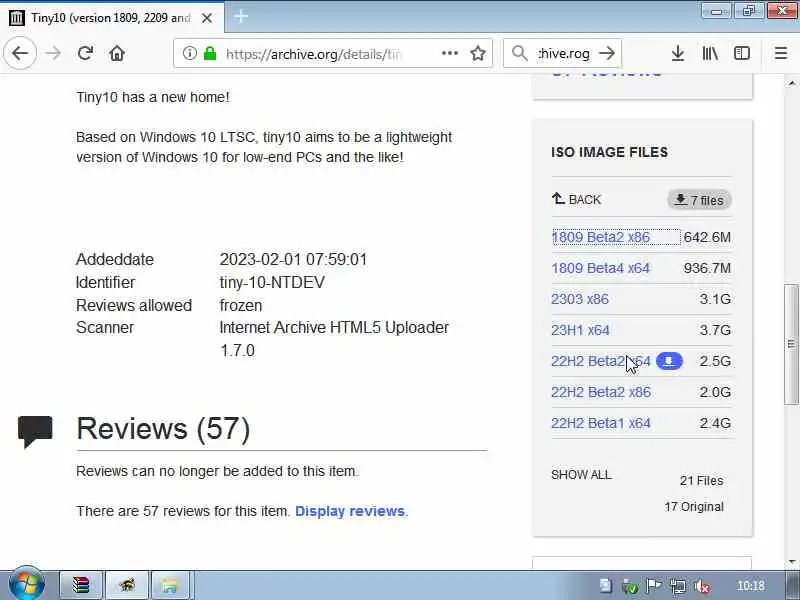Viewport: 800px width, 600px height.
Task: Click the Reviews speech bubble icon
Action: pyautogui.click(x=35, y=432)
